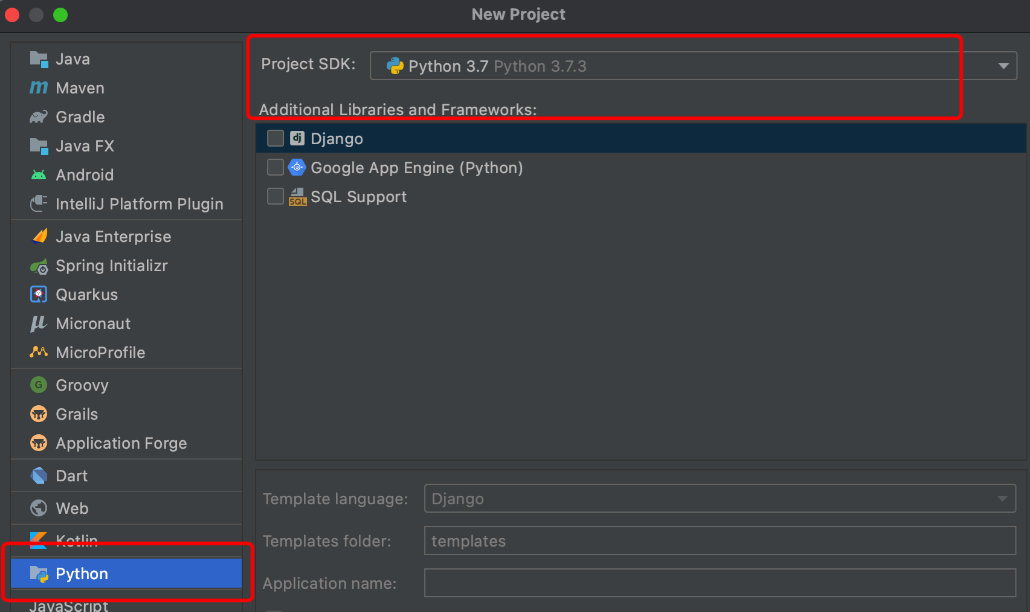Select Application Forge entry
The height and width of the screenshot is (612, 1030).
click(126, 443)
